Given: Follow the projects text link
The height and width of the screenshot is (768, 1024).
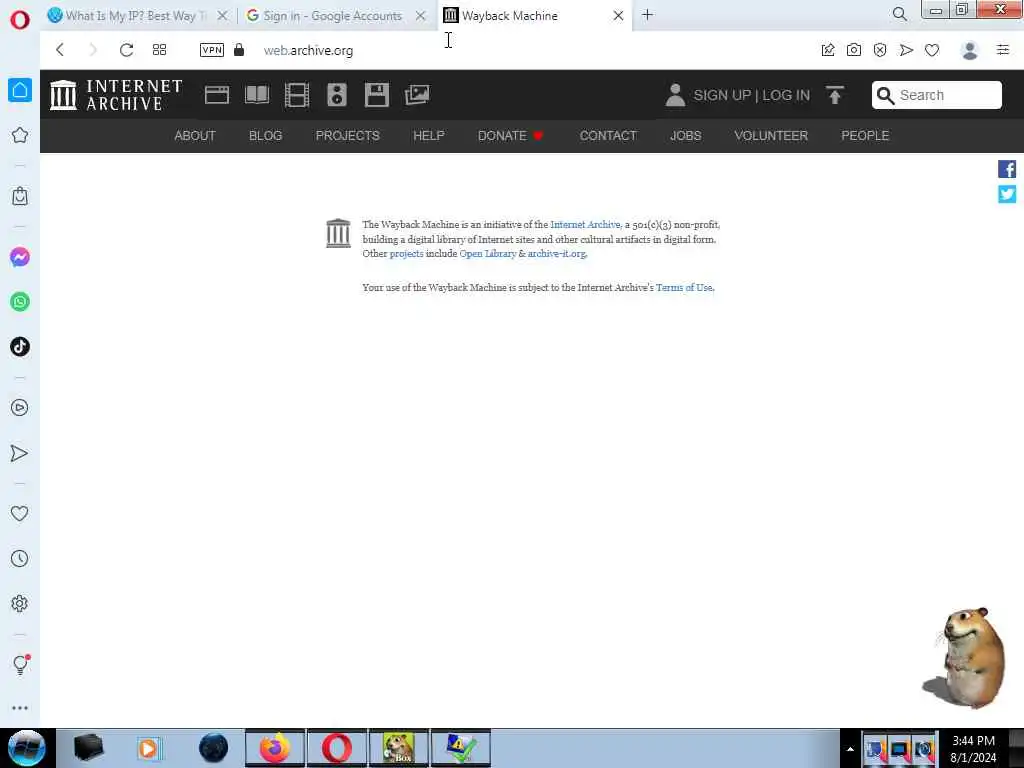Looking at the screenshot, I should 406,253.
